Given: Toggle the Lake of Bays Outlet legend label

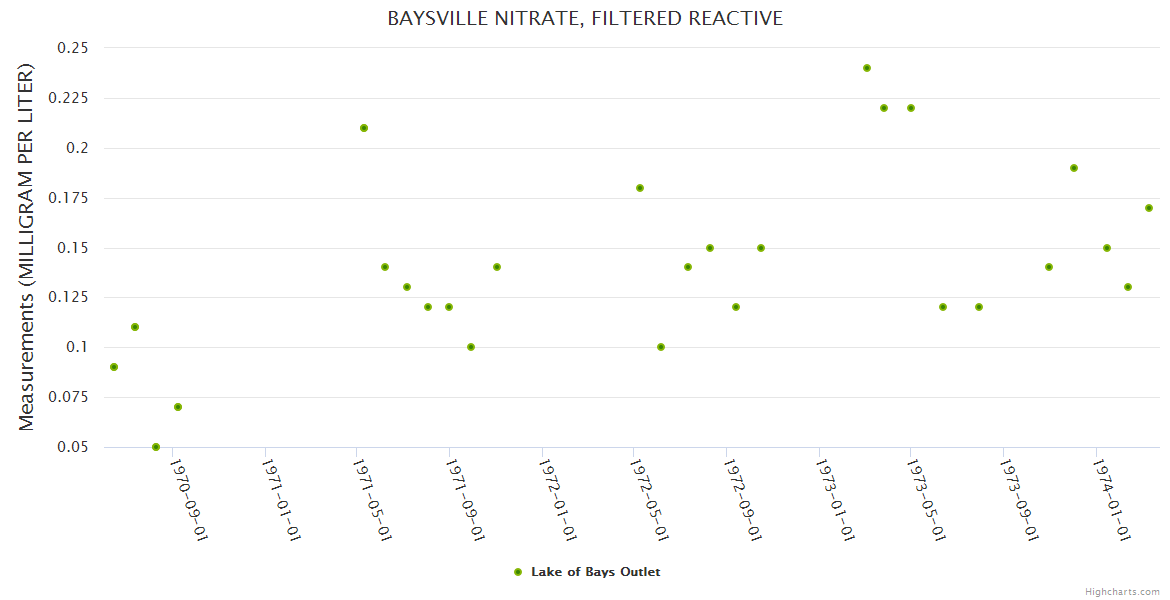Looking at the screenshot, I should (595, 572).
